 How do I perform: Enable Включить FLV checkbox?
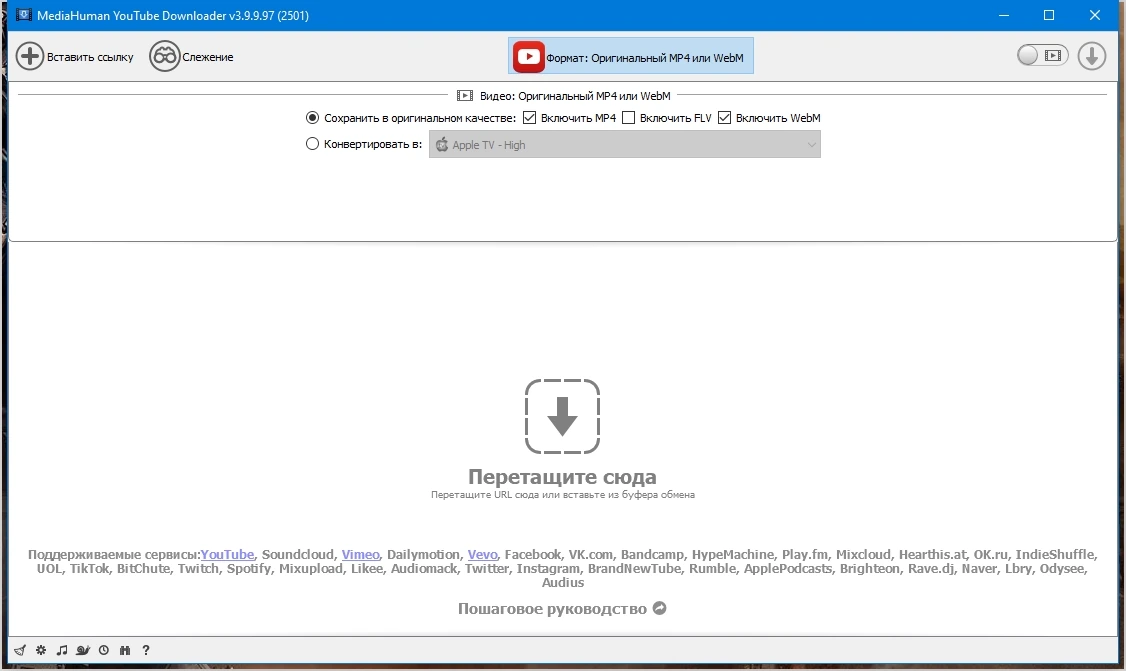pos(628,118)
